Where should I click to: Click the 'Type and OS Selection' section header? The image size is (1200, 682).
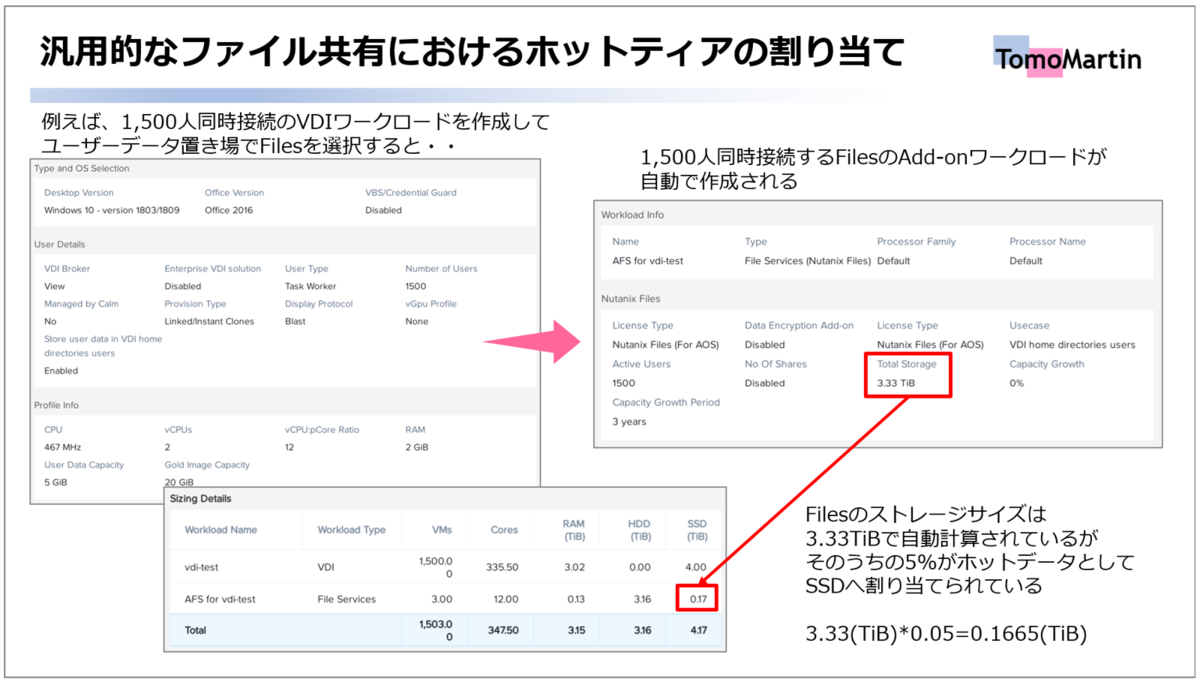[x=82, y=168]
